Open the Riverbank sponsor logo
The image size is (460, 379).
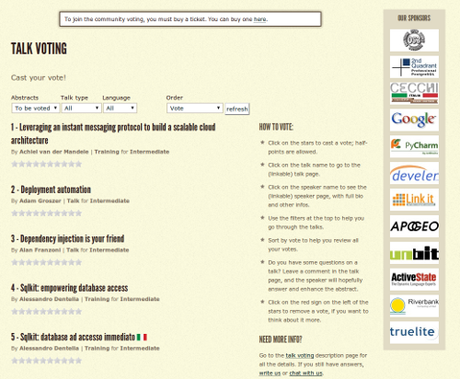pos(414,306)
